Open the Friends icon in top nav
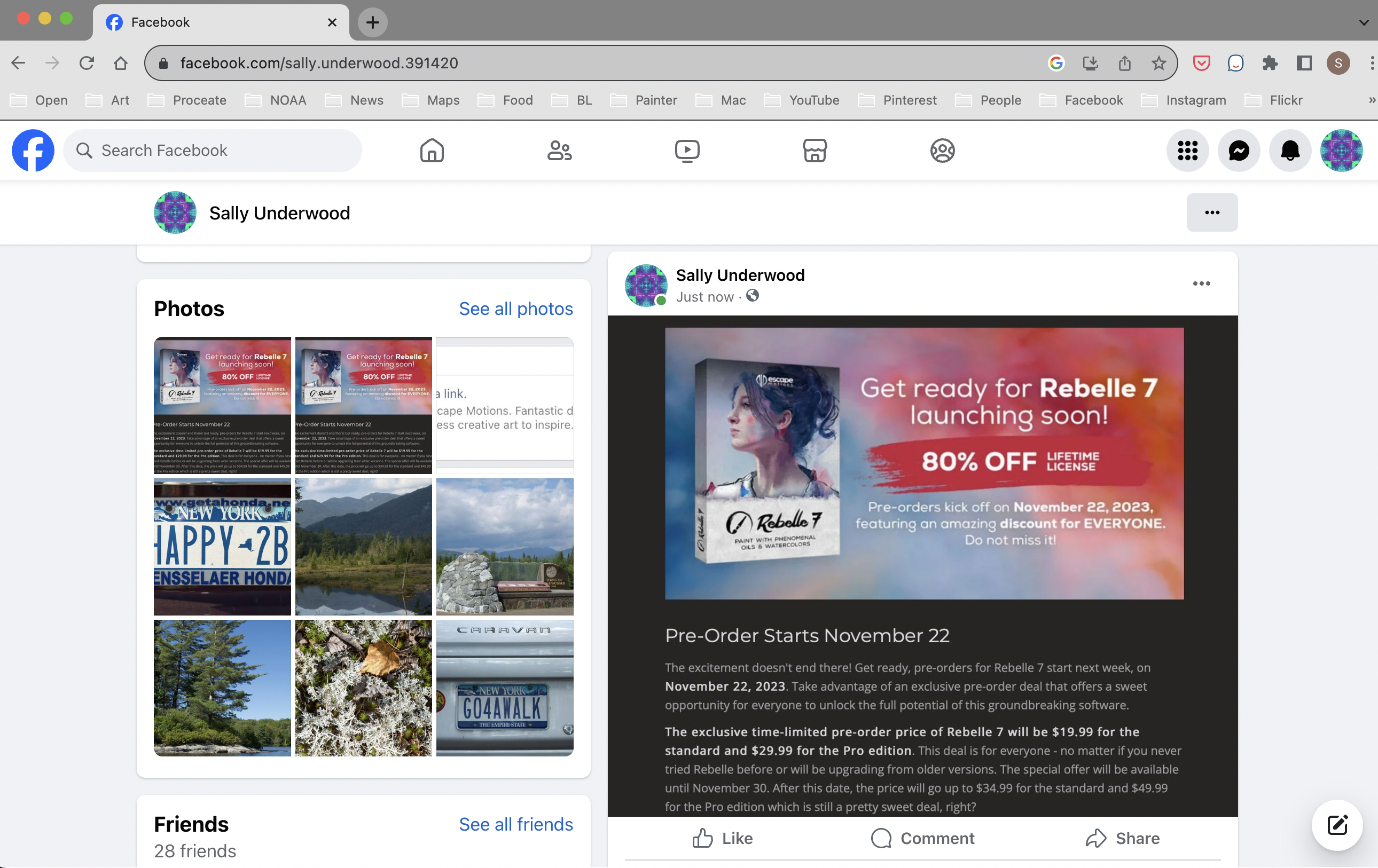Viewport: 1378px width, 868px height. (559, 151)
